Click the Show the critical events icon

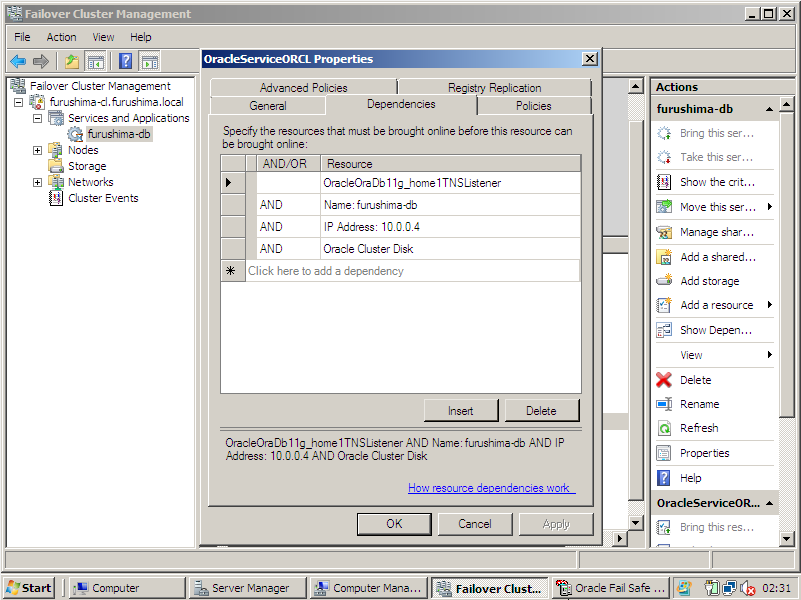click(x=664, y=182)
